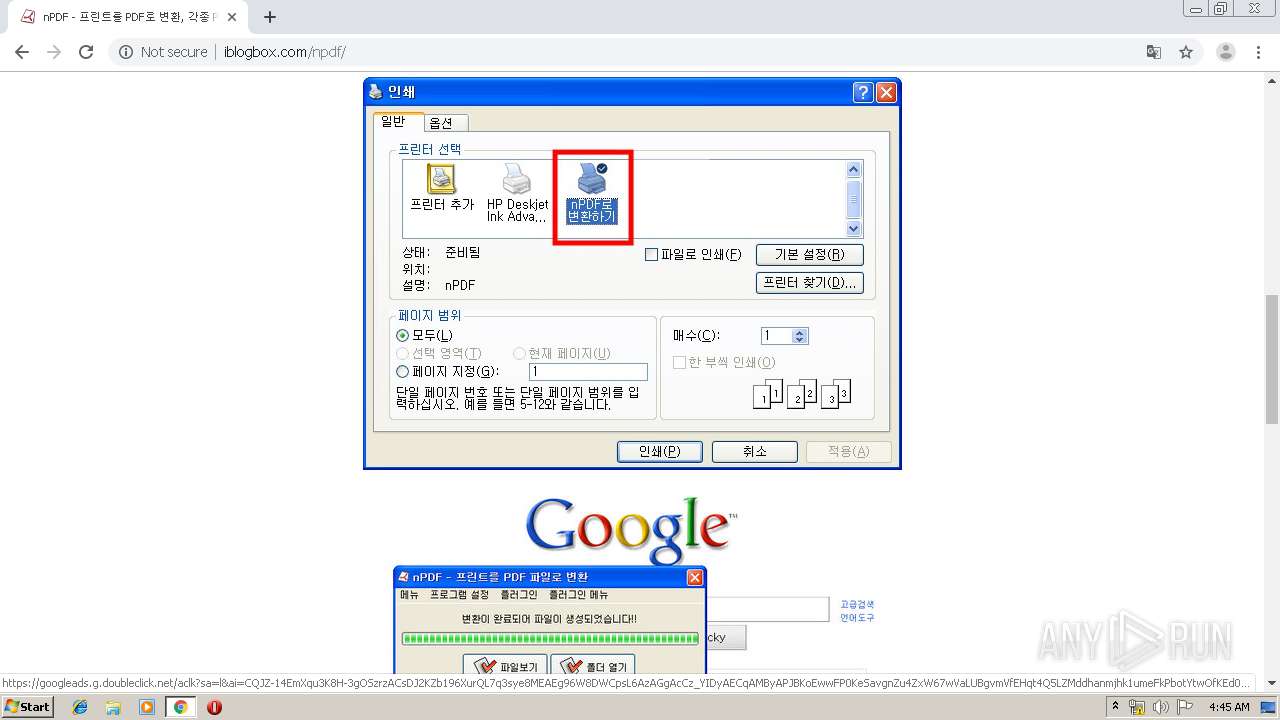
Task: View site information Not secure indicator
Action: 163,52
